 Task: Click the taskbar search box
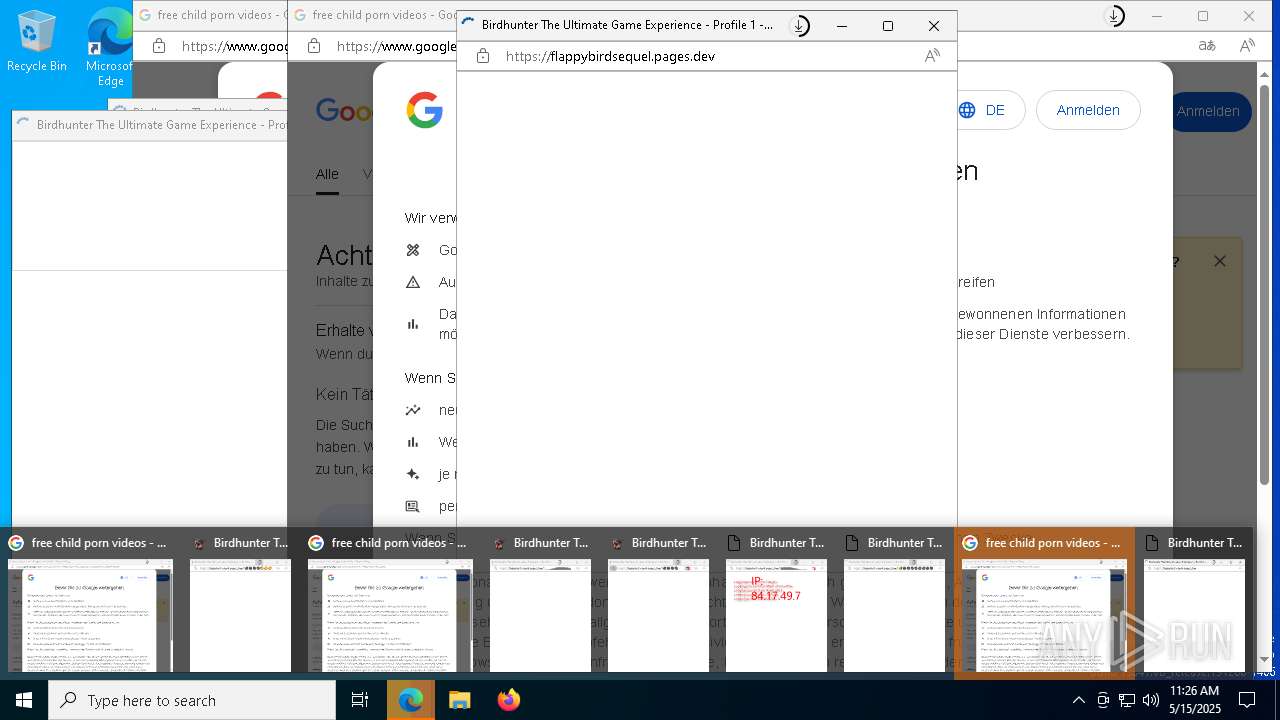192,700
